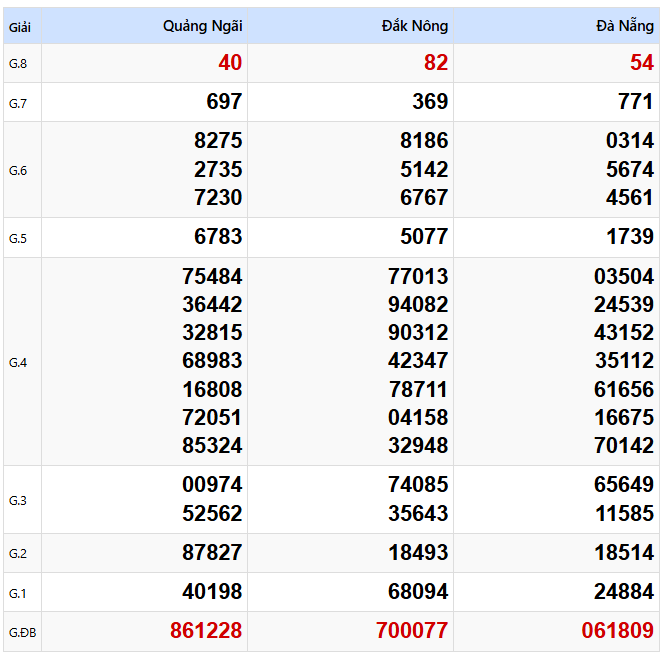Click the number 697
Image resolution: width=665 pixels, height=661 pixels.
click(x=224, y=102)
